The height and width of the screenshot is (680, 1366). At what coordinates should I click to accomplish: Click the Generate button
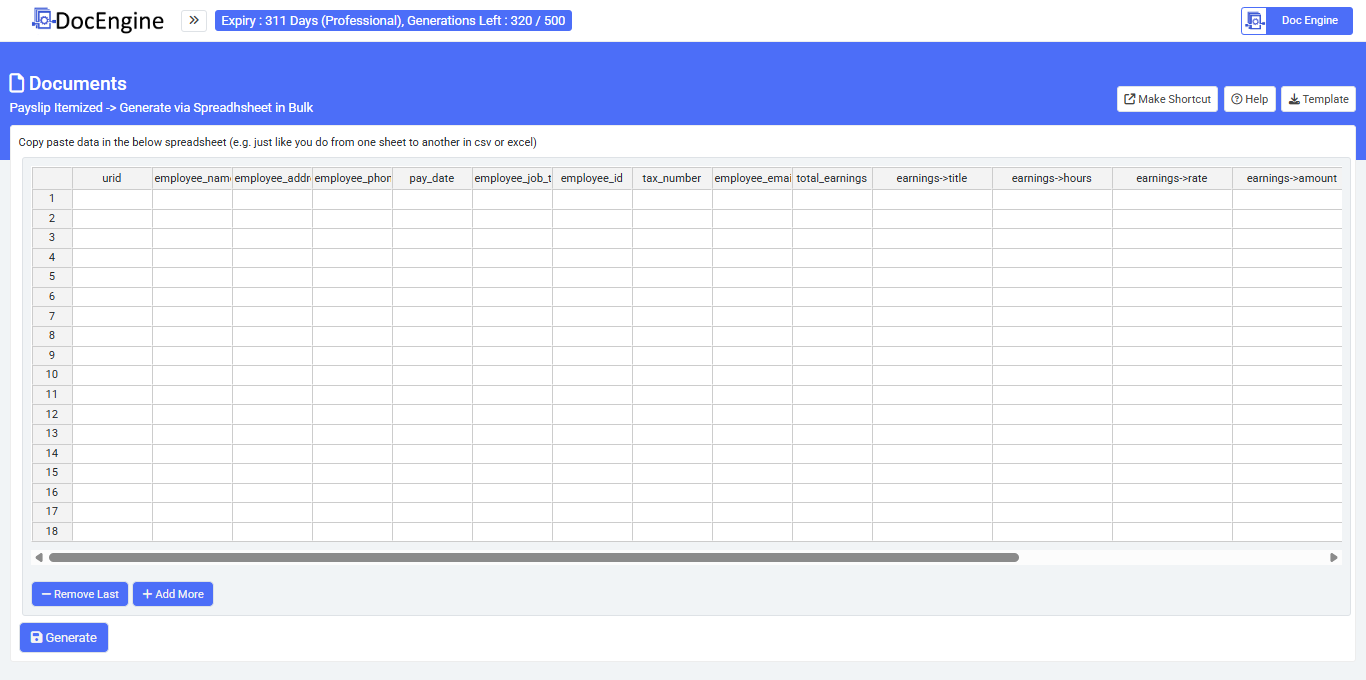click(64, 637)
